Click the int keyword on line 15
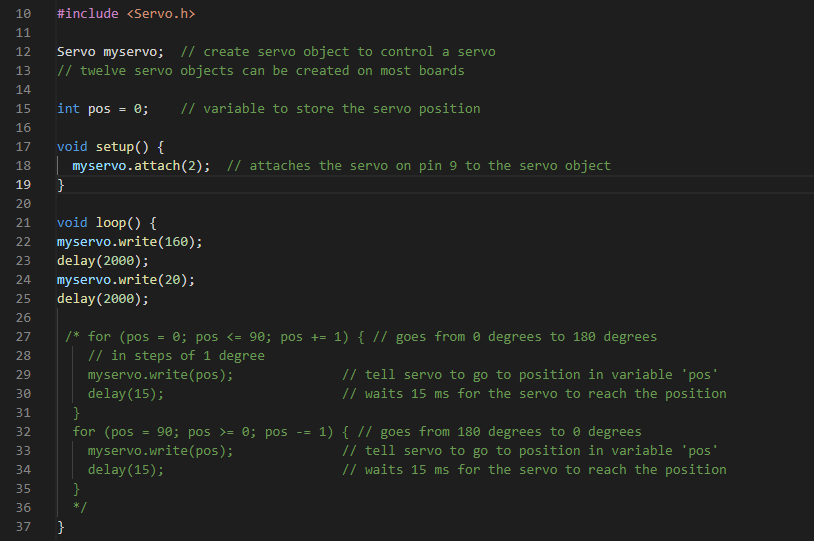Screen dimensions: 814x541 [x=68, y=109]
